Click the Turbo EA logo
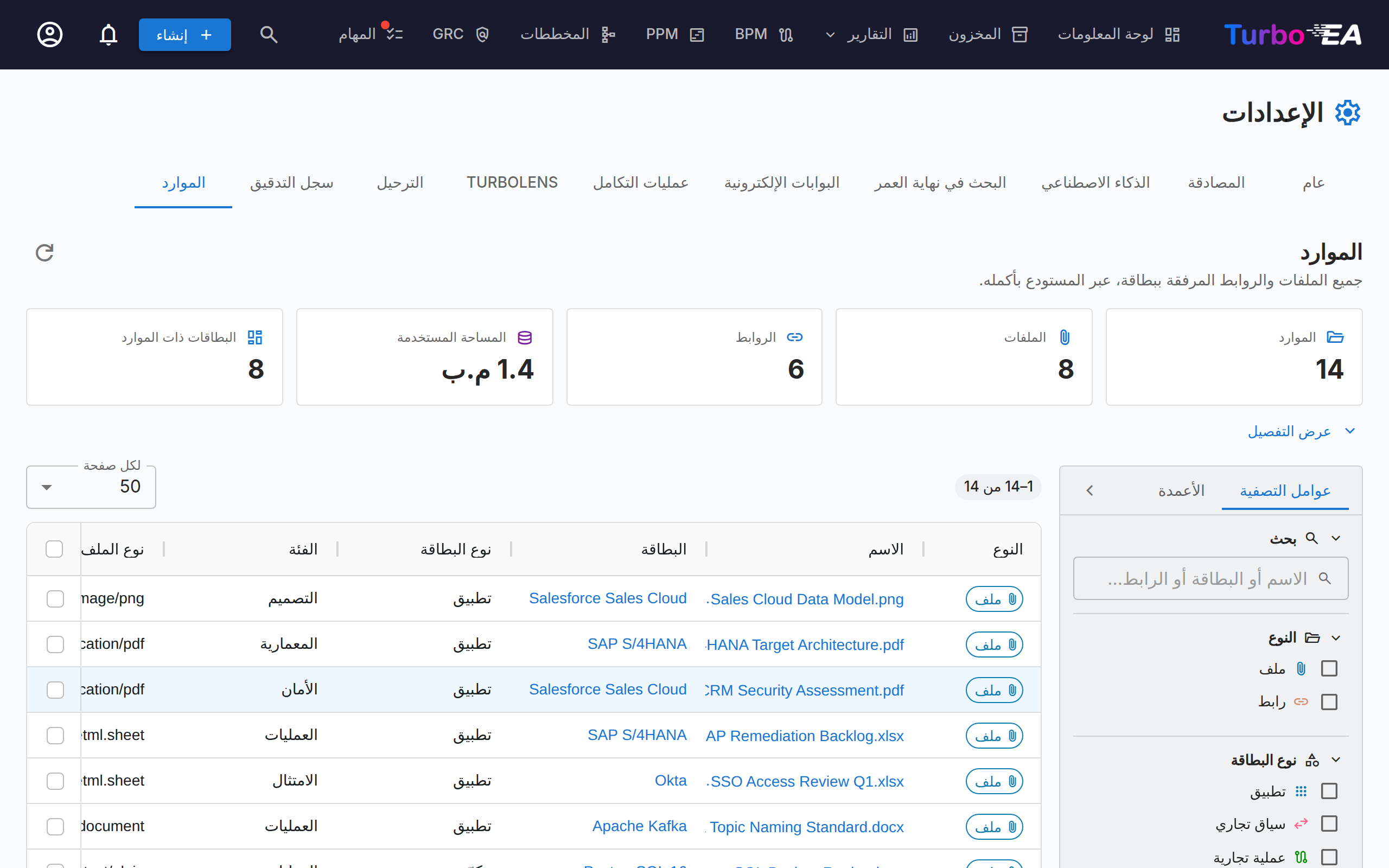Viewport: 1389px width, 868px height. pos(1292,34)
